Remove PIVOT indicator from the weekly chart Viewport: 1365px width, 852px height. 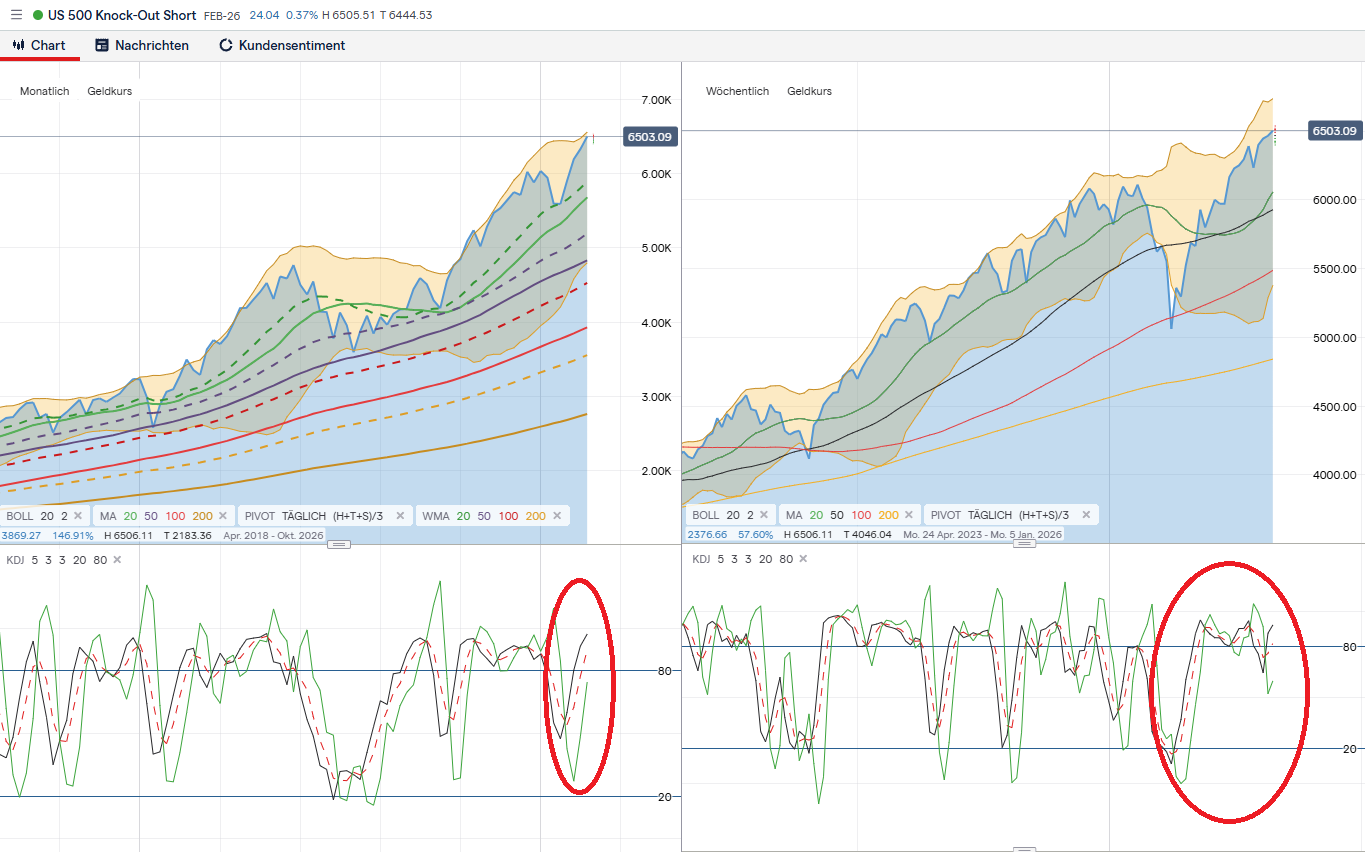tap(1085, 515)
